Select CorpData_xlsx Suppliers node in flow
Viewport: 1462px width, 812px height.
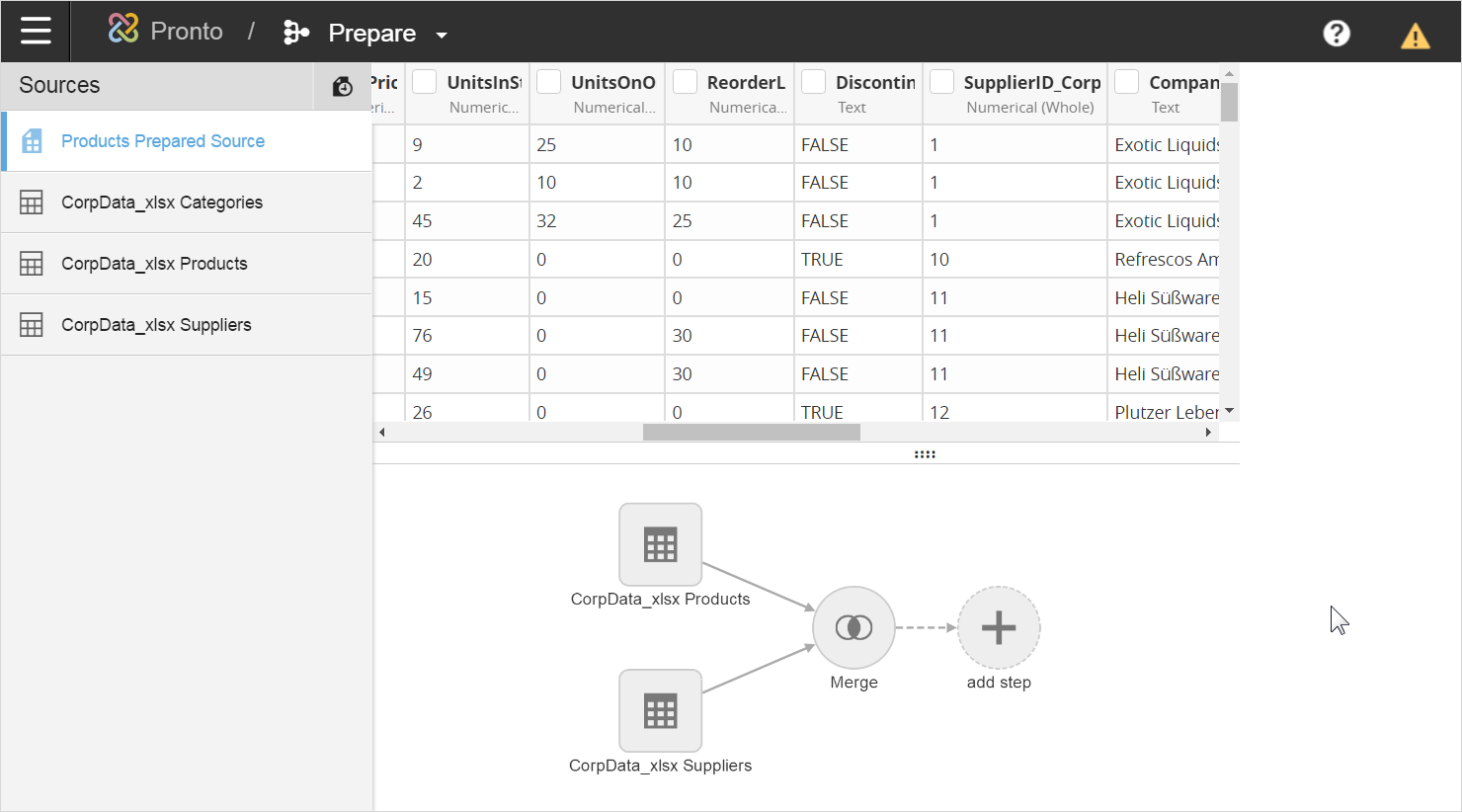click(660, 711)
